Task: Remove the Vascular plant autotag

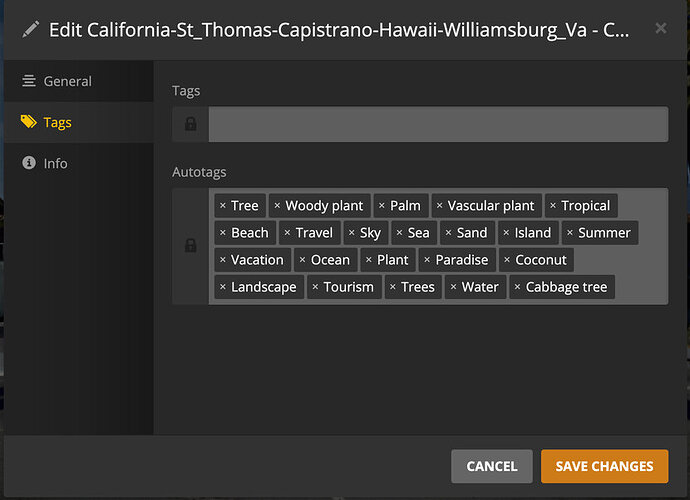Action: (439, 206)
